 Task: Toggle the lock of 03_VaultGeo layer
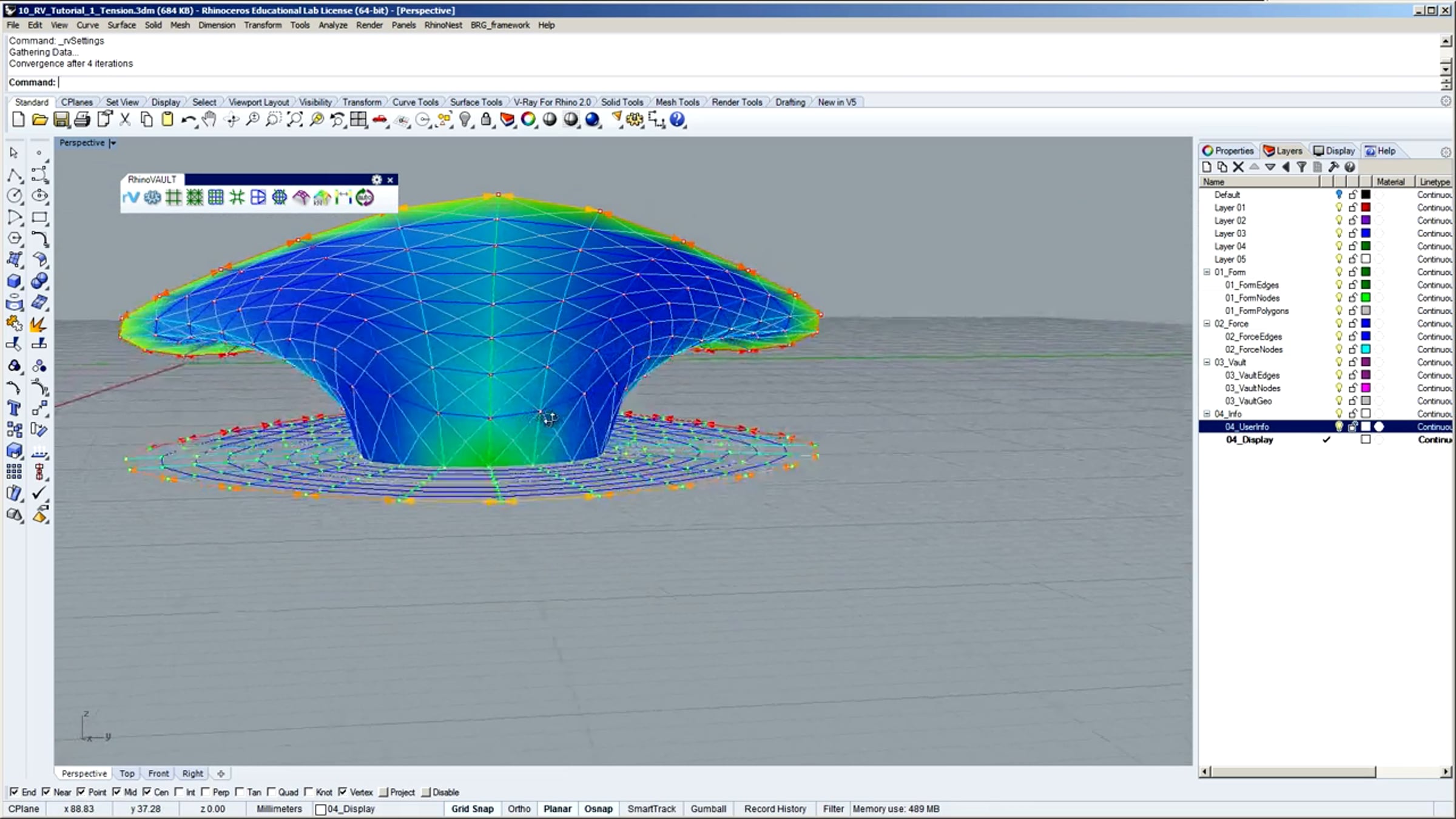tap(1352, 401)
